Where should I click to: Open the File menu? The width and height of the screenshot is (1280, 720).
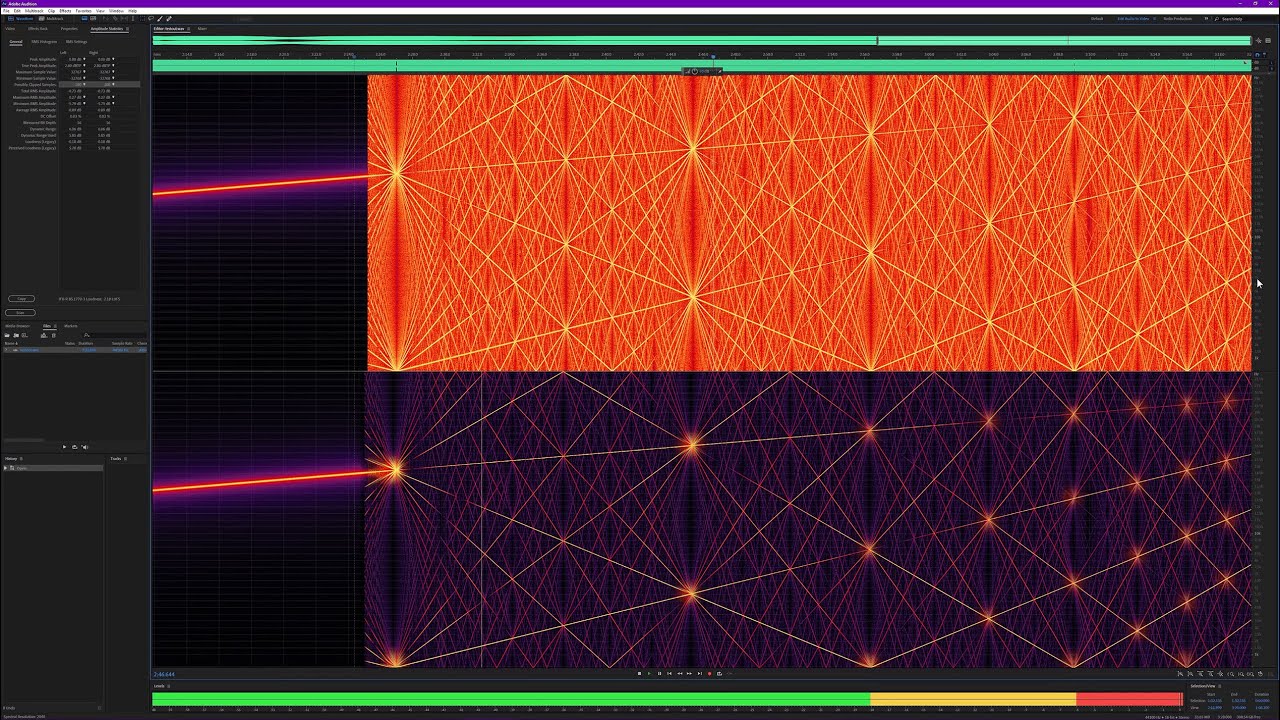tap(6, 11)
